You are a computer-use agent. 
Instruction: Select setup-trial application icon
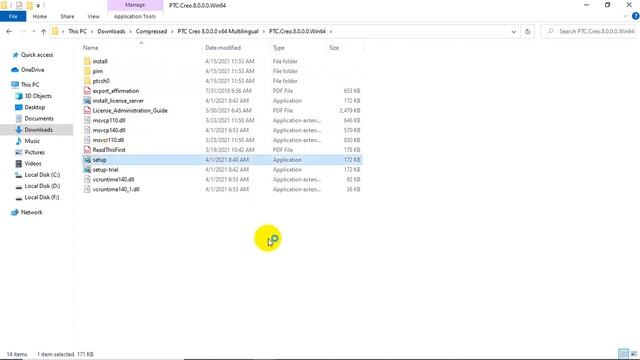(x=87, y=169)
